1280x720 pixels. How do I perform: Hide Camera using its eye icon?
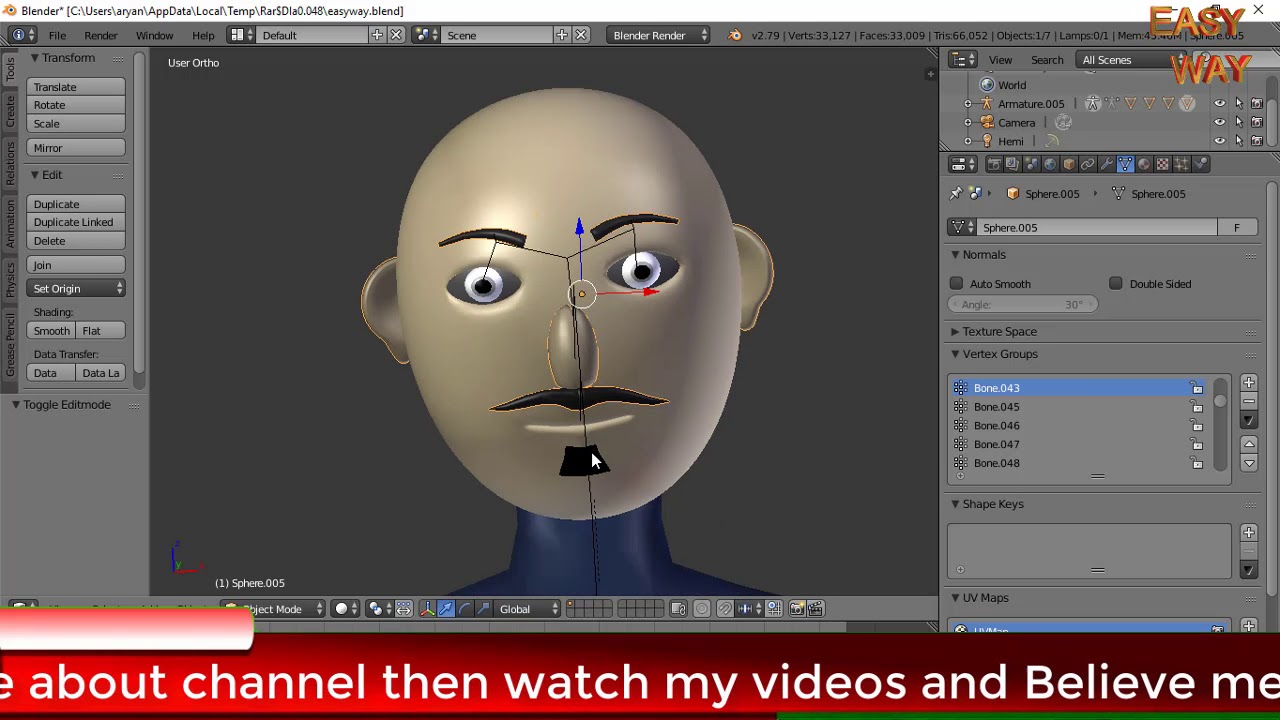pos(1219,122)
